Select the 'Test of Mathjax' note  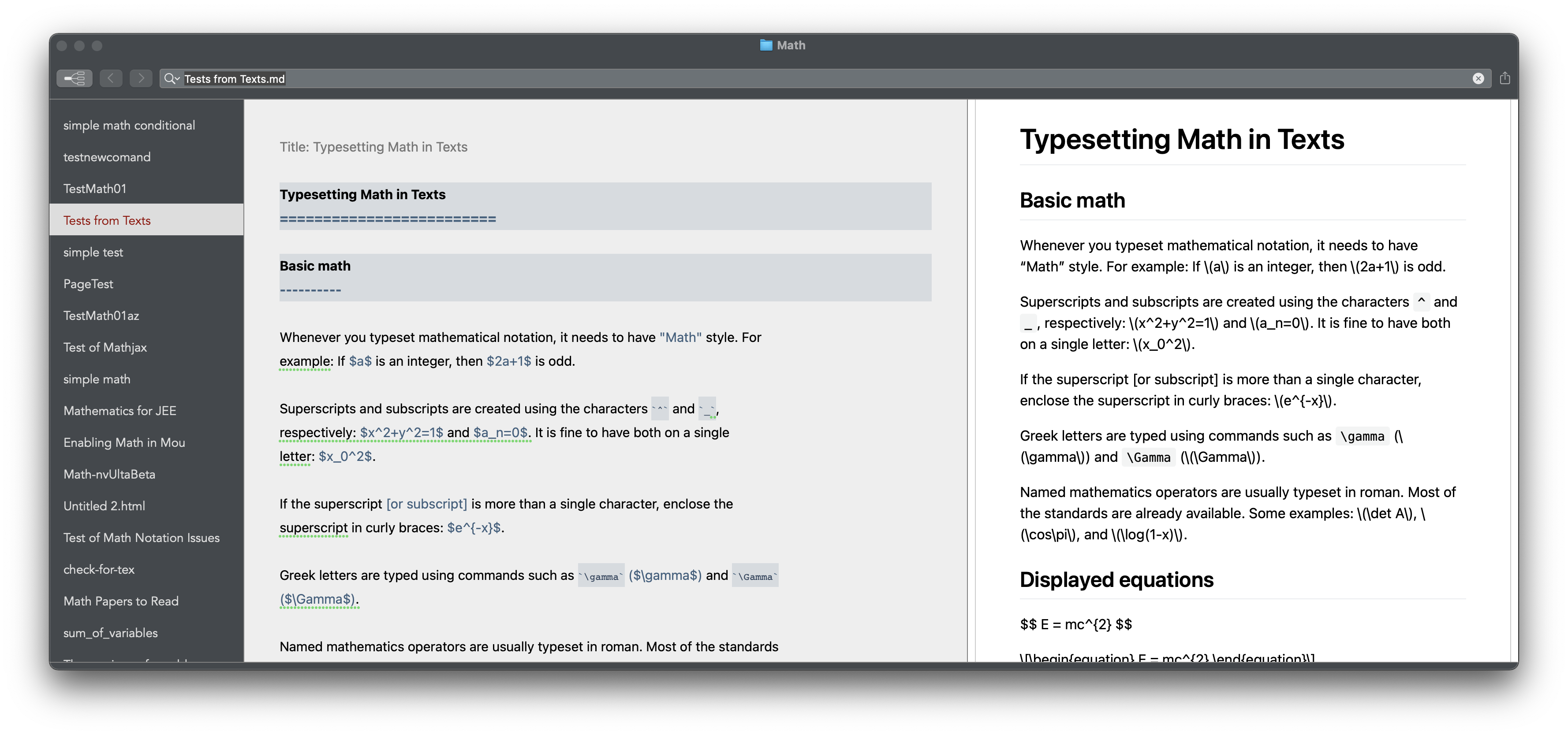click(105, 347)
